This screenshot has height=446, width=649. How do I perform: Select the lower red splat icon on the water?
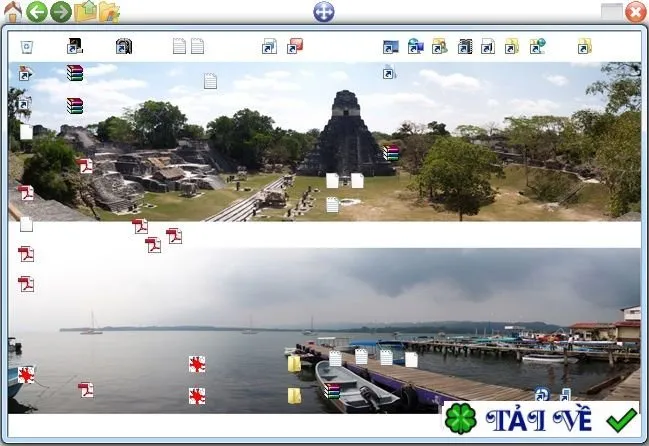[x=197, y=396]
